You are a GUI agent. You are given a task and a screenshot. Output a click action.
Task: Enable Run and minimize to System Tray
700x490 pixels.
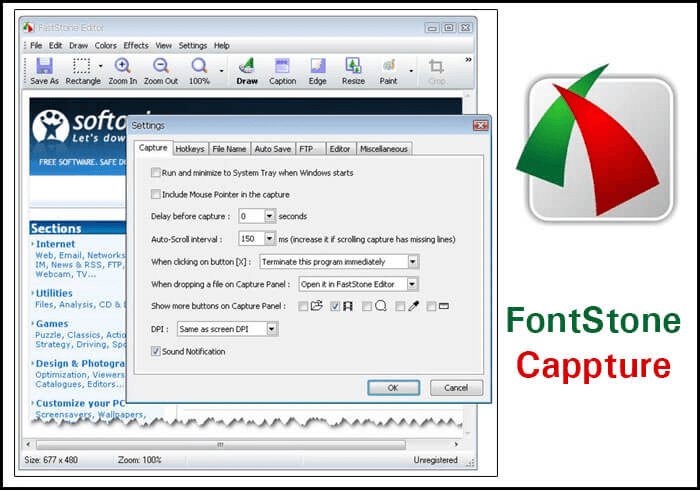[155, 173]
